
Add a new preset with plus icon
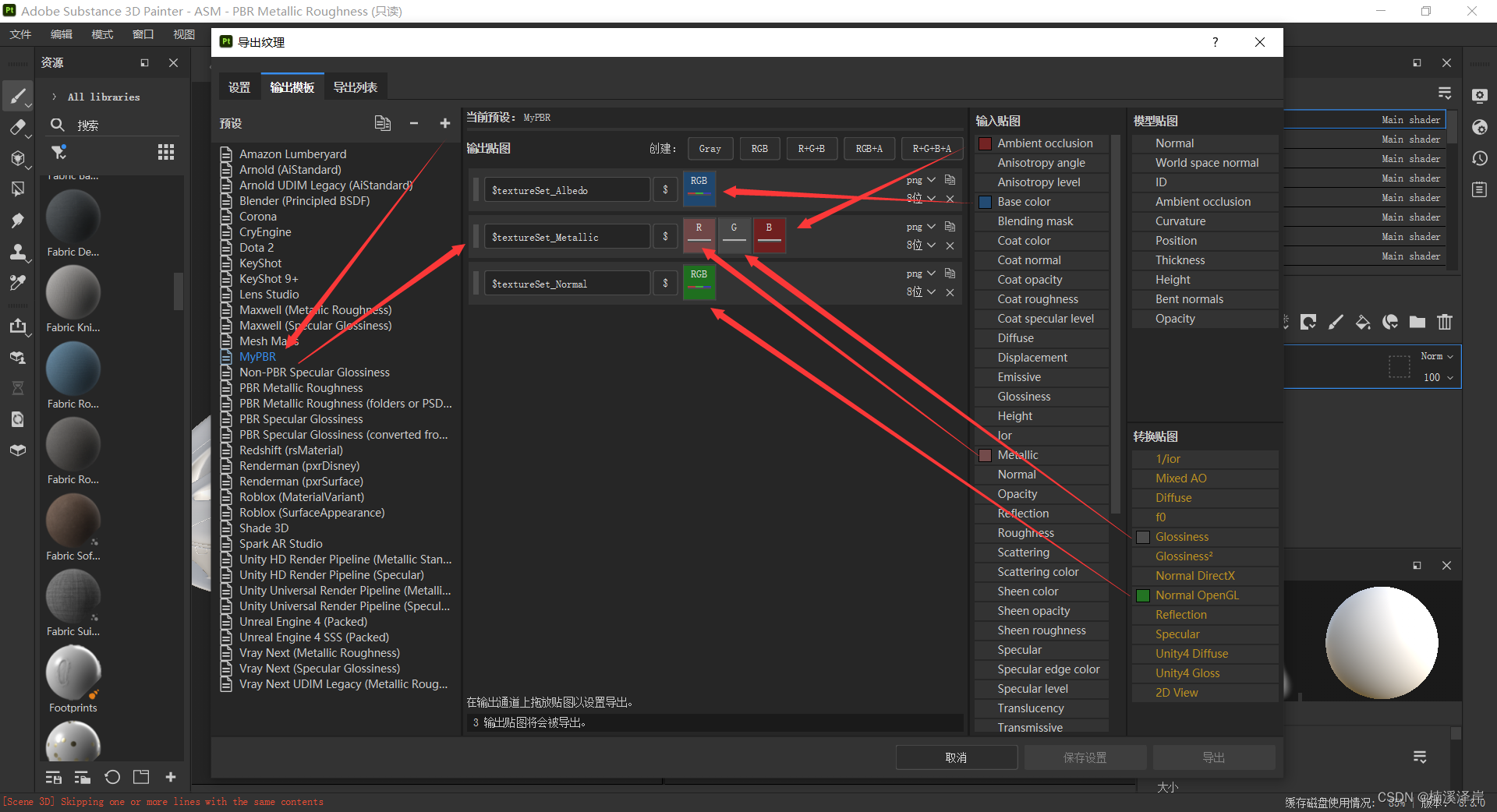445,123
